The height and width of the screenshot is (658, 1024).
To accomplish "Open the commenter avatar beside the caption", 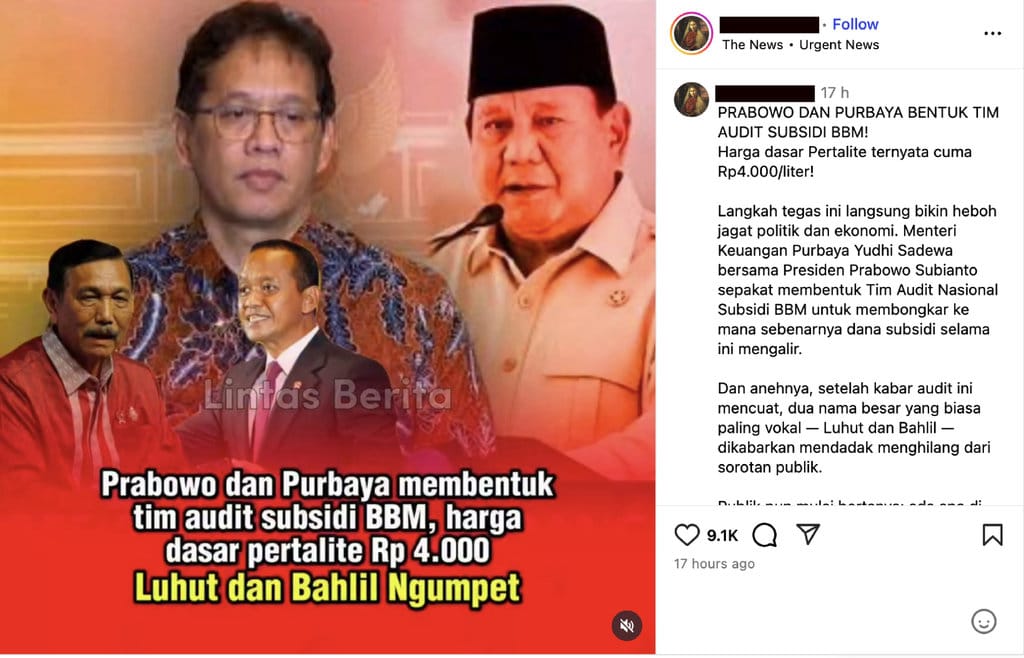I will tap(691, 100).
